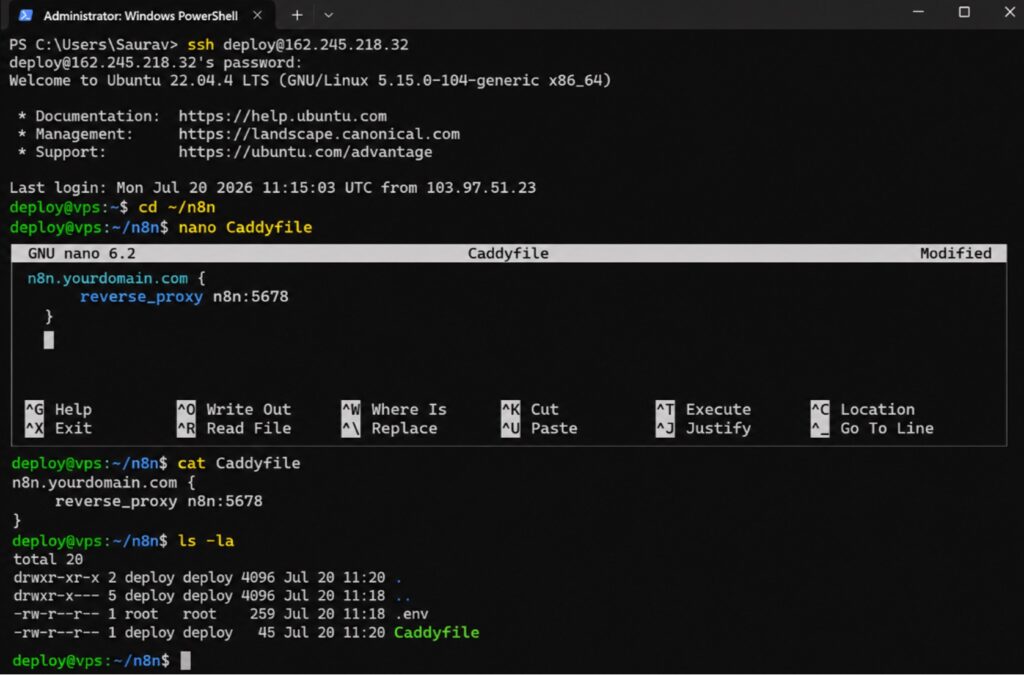
Task: Click the PowerShell icon on the tab
Action: [x=25, y=15]
